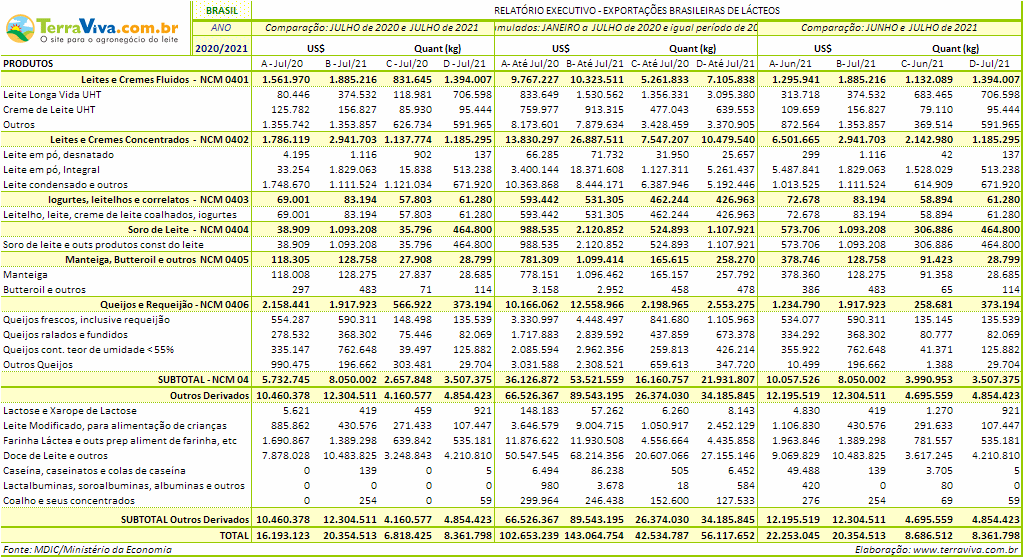
Task: Select the 'Outros Queijos' row label
Action: pos(38,365)
